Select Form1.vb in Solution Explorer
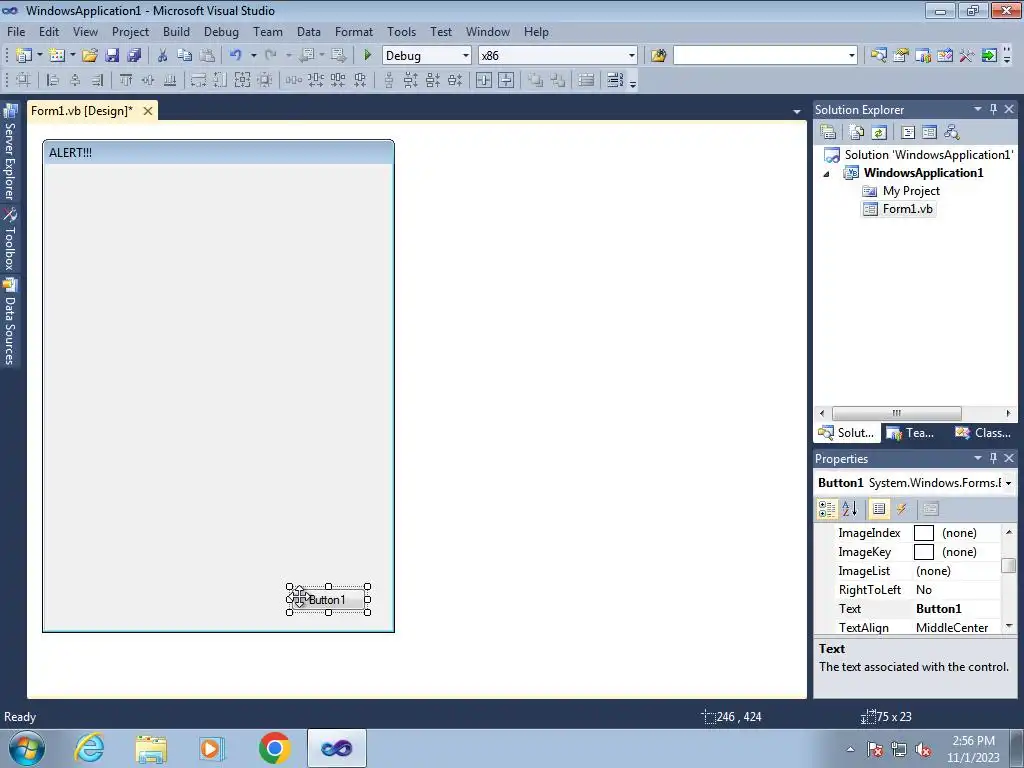 (898, 209)
